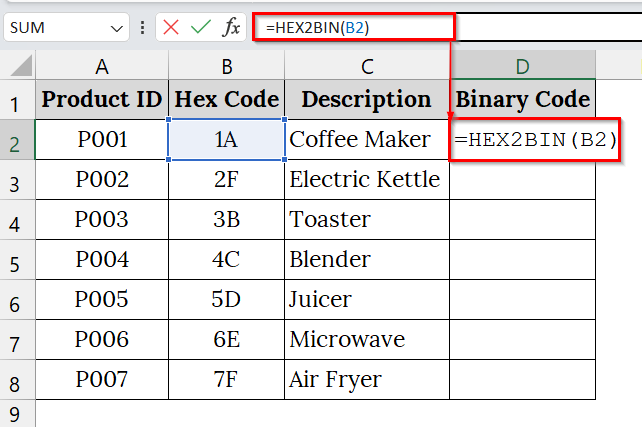The image size is (642, 427).
Task: Select empty Binary Code cell for Juicer
Action: click(x=522, y=300)
